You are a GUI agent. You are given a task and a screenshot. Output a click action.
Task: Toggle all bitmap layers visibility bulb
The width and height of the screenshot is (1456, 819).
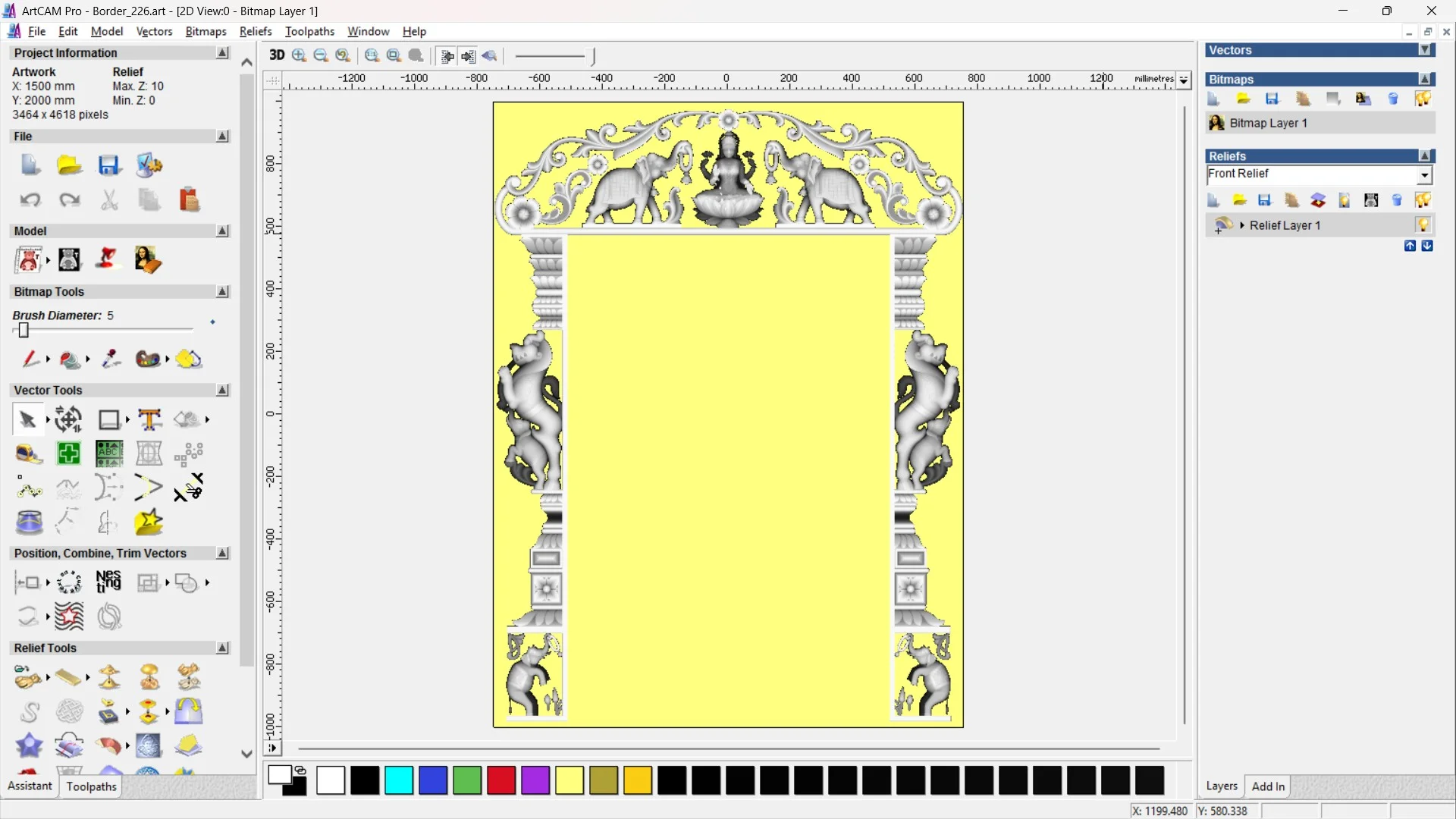(1423, 99)
